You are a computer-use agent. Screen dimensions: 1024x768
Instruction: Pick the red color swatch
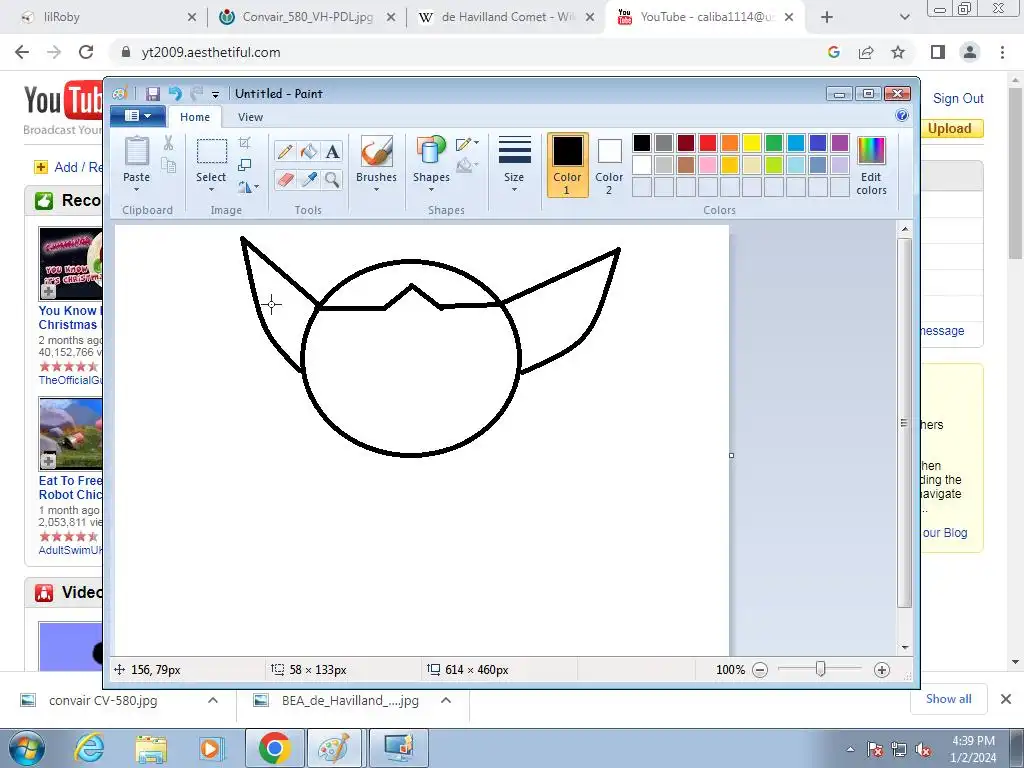tap(708, 143)
